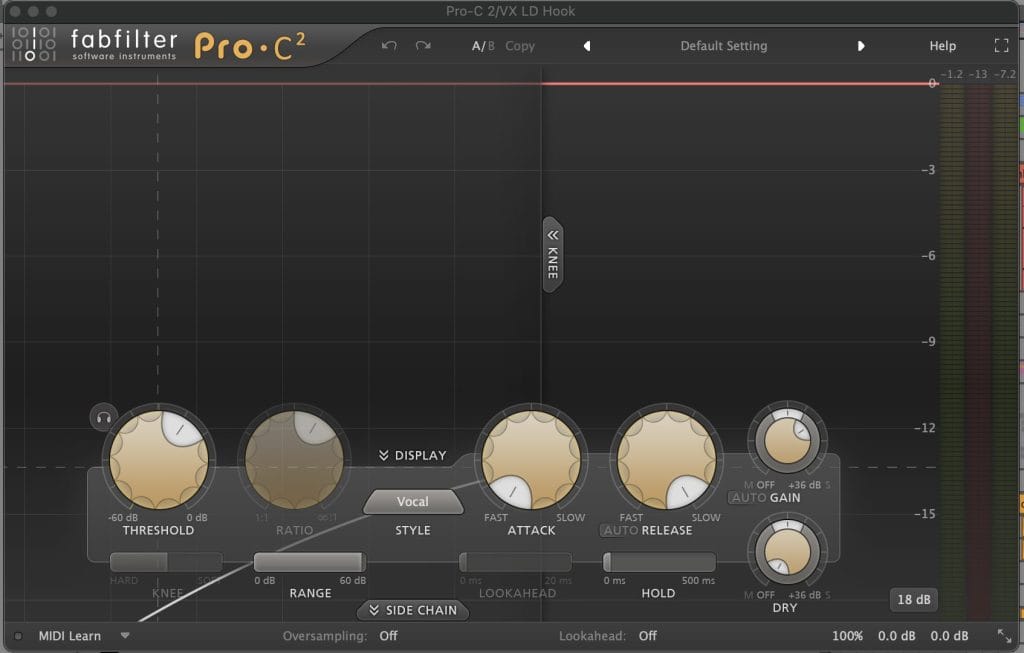Enable Auto Gain toggle

748,498
